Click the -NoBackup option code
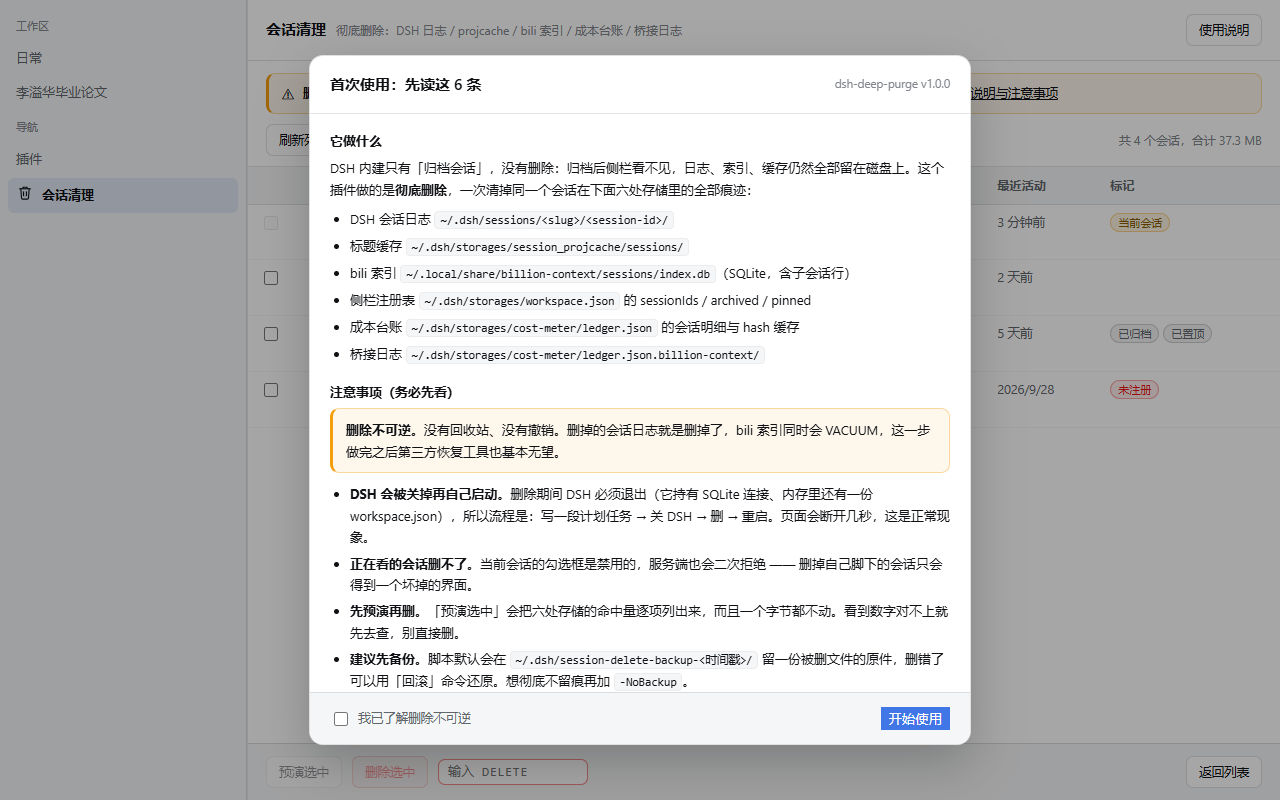 tap(649, 682)
